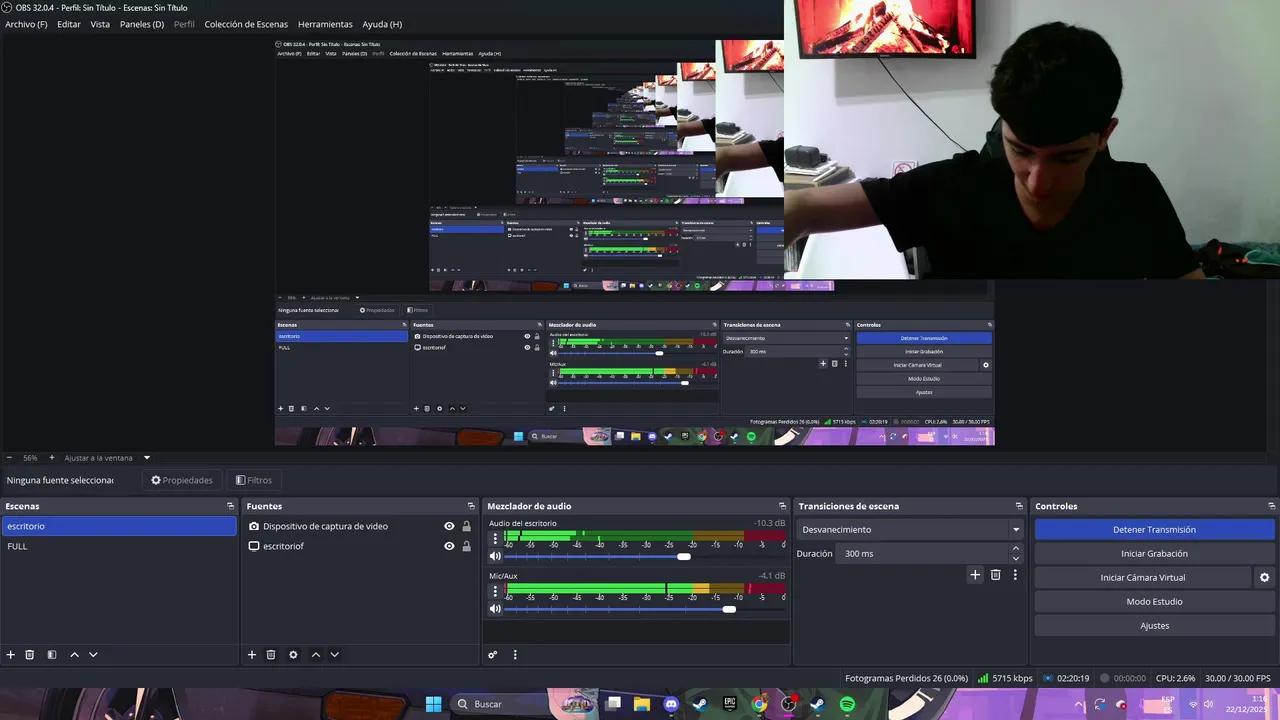This screenshot has height=720, width=1280.
Task: Decrease transition duration down arrow
Action: [1016, 558]
